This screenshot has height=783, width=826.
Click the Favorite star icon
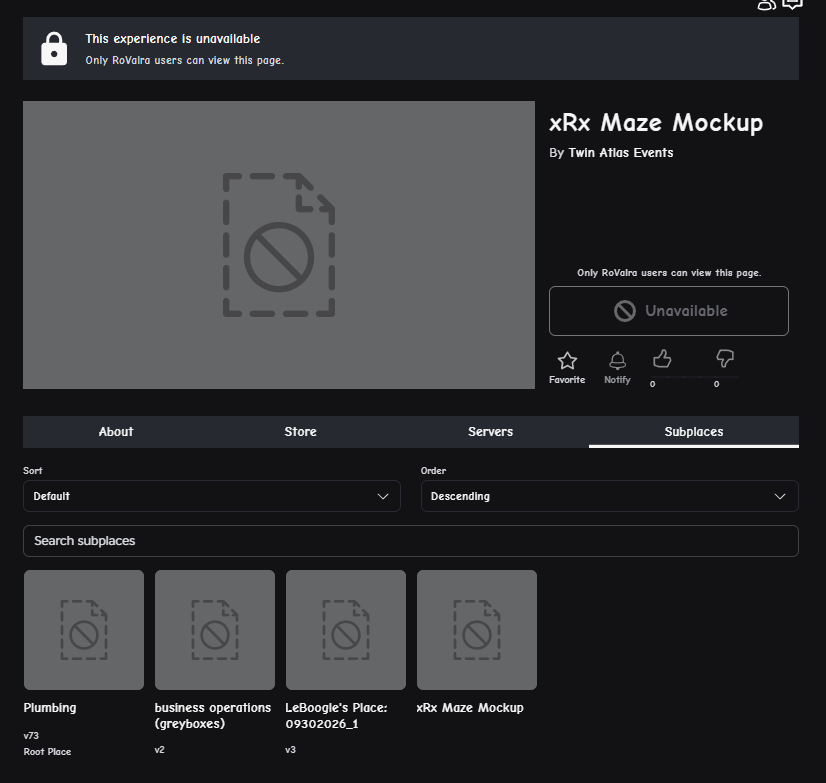[x=567, y=361]
